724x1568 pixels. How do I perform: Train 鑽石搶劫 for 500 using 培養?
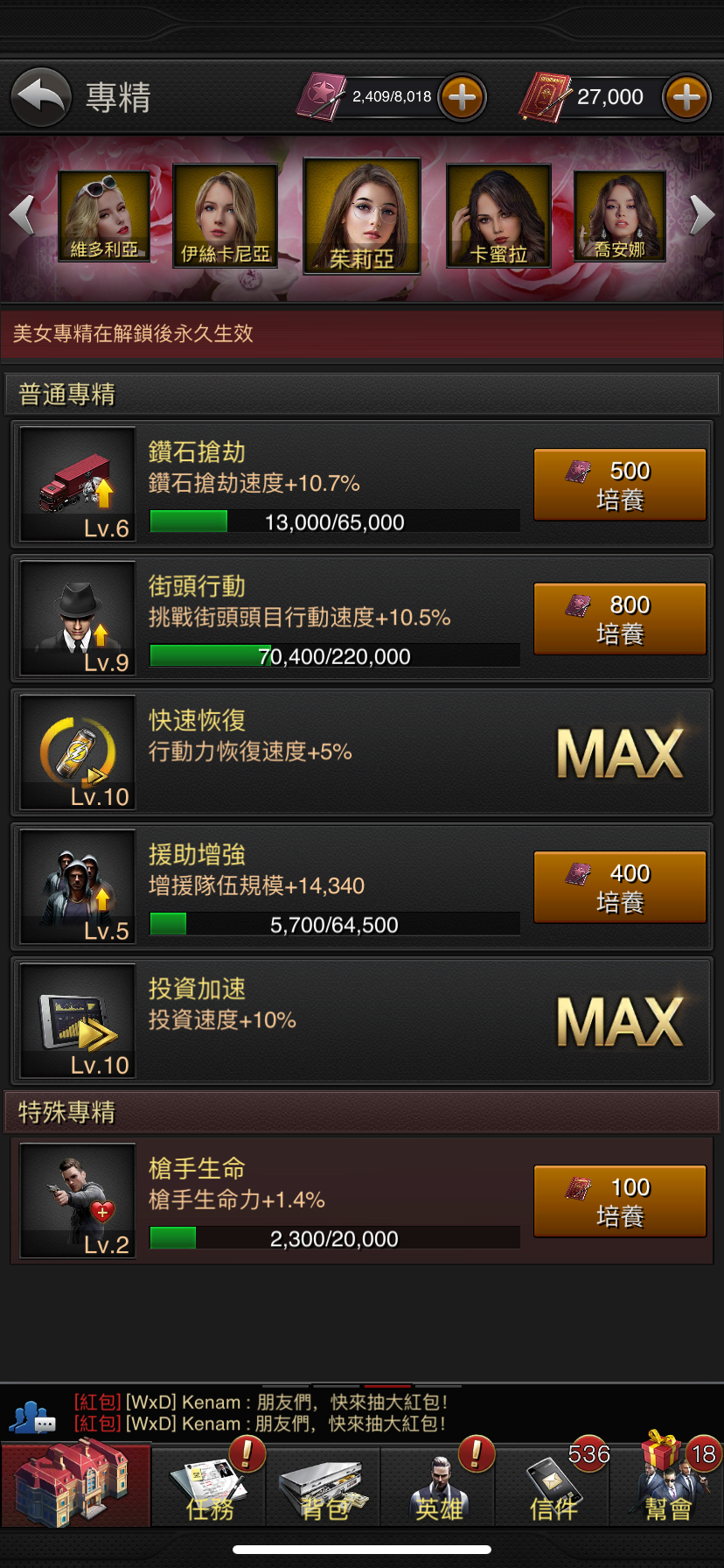(x=620, y=485)
